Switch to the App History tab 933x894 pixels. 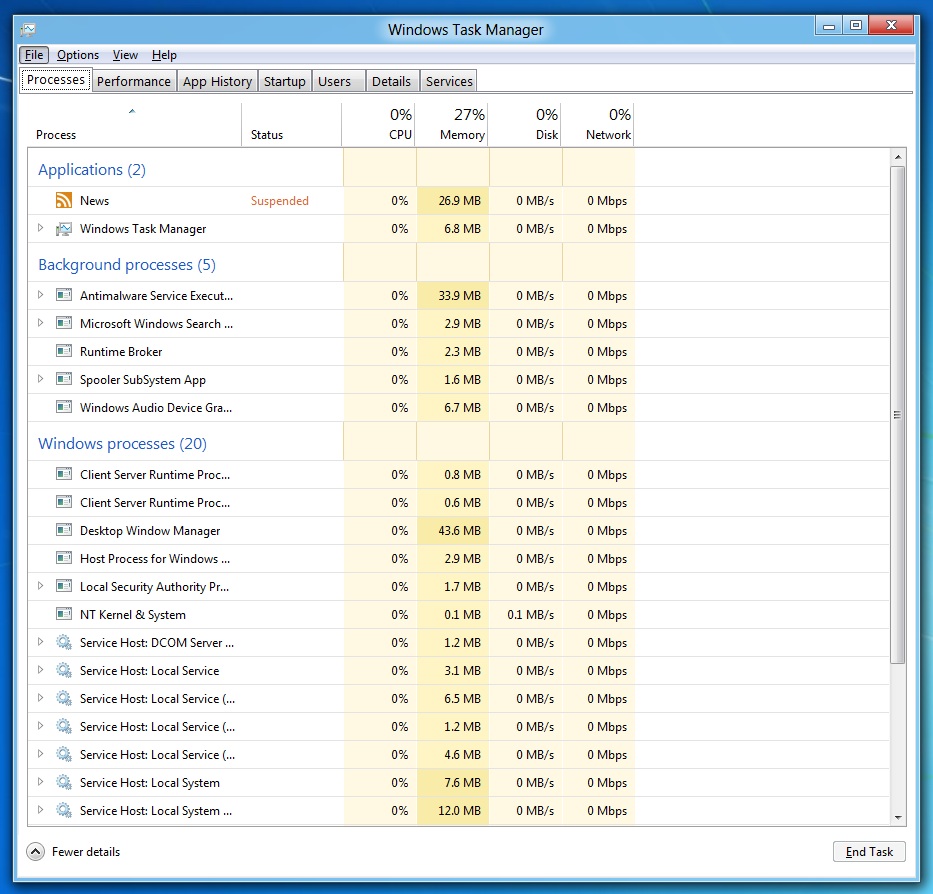(217, 81)
